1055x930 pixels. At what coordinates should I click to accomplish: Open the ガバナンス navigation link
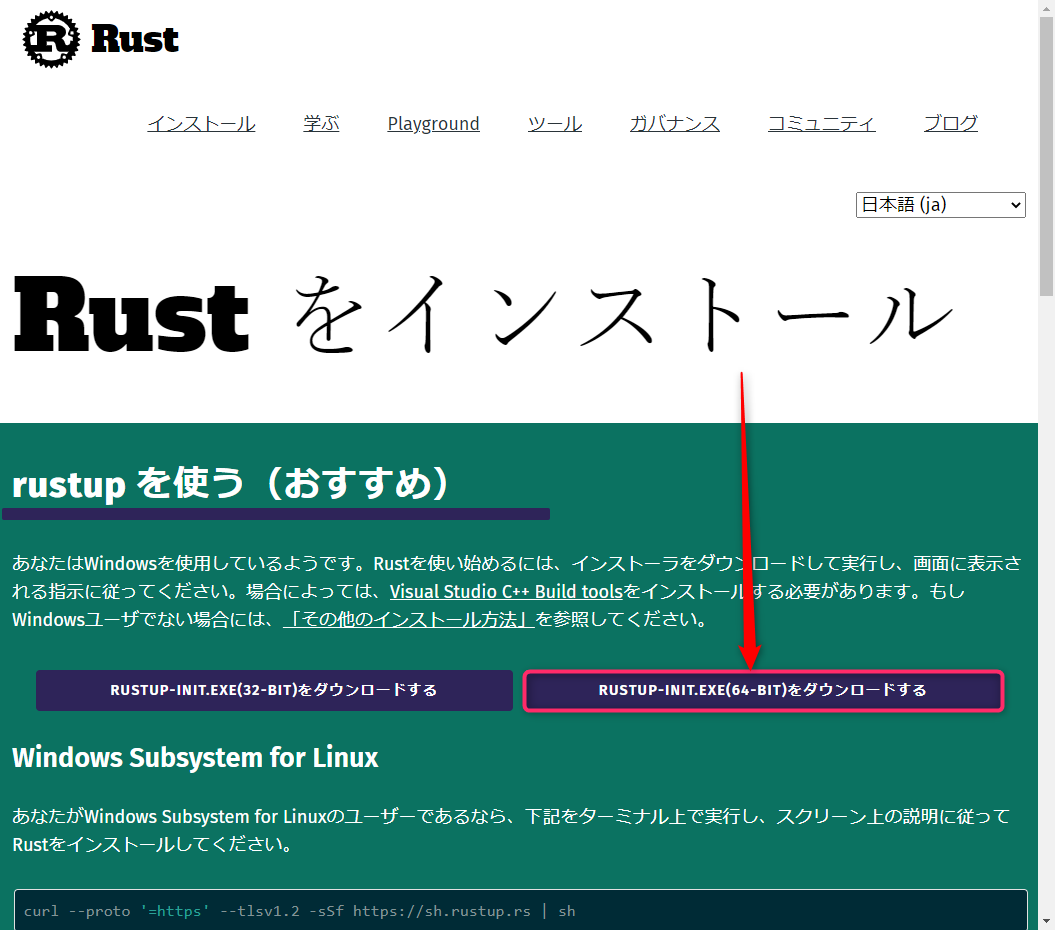(674, 124)
